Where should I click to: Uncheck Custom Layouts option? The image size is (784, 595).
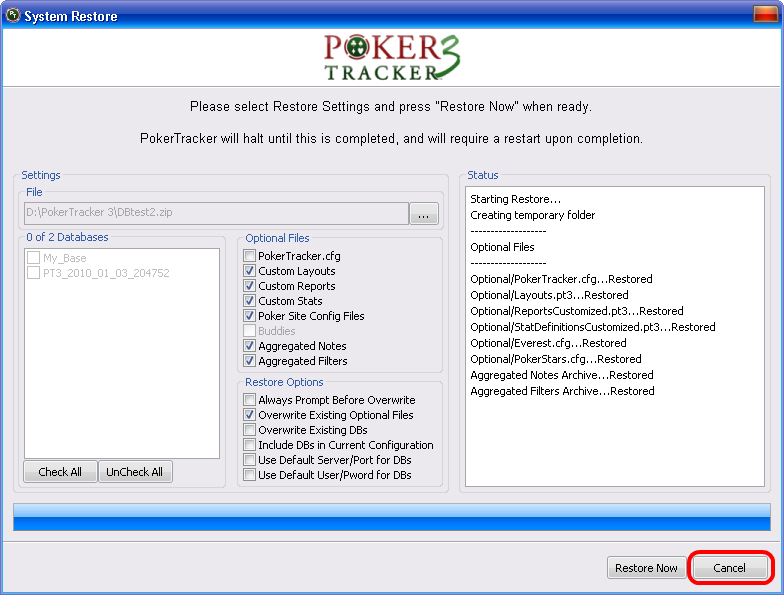coord(250,271)
